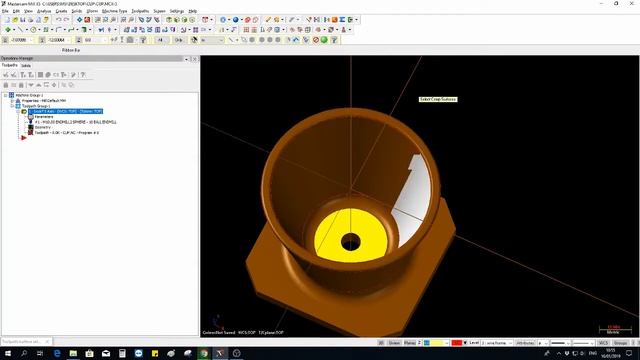The width and height of the screenshot is (640, 360).
Task: Click the green Help circle icon in ribbon toolbar
Action: pos(324,40)
